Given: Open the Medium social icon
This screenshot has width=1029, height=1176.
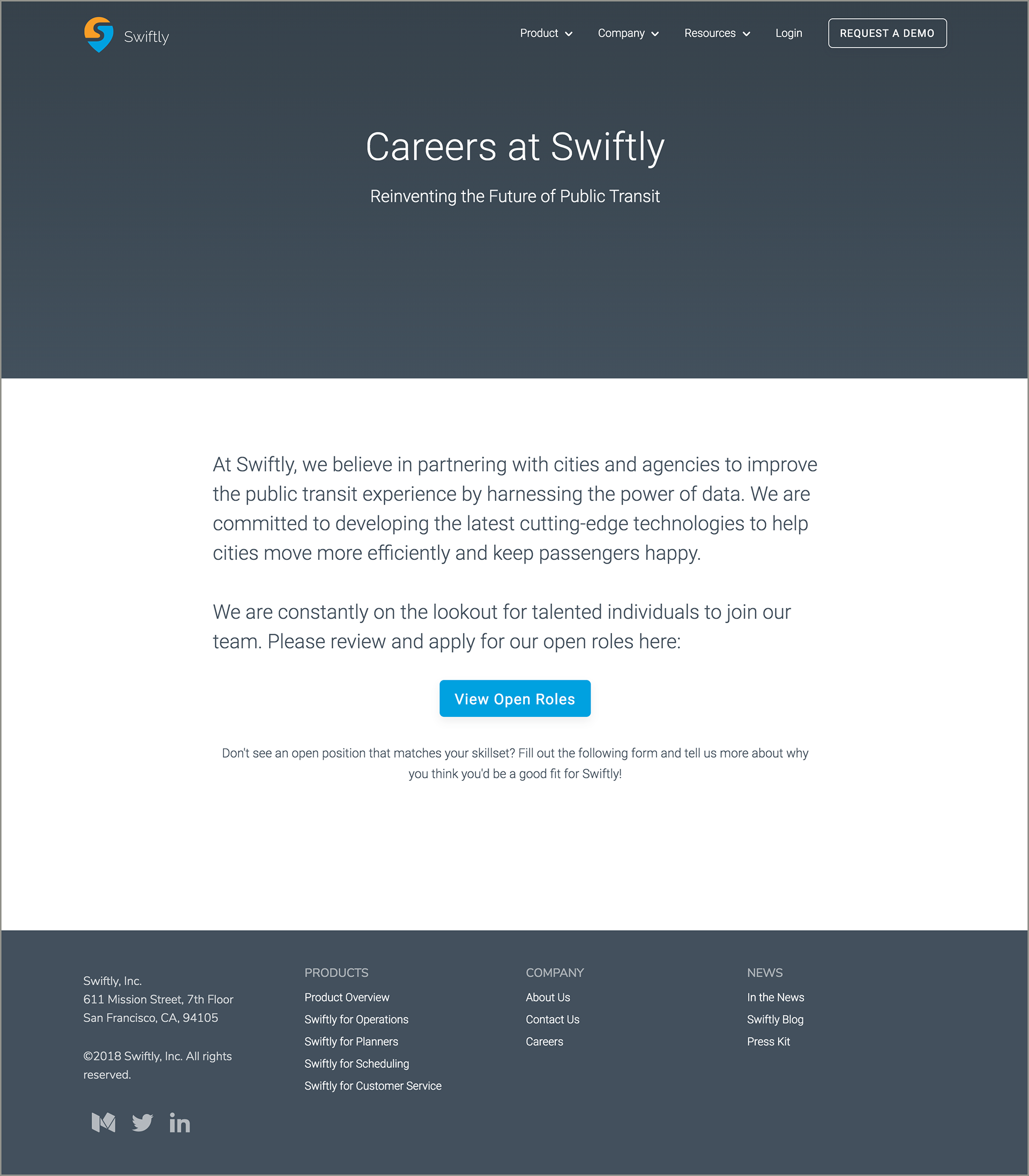Looking at the screenshot, I should point(104,1122).
